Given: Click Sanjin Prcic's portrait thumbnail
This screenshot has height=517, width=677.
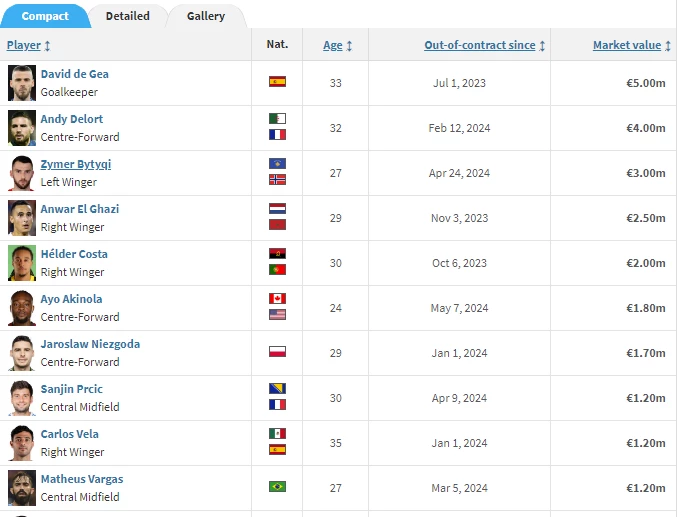Looking at the screenshot, I should [x=22, y=398].
